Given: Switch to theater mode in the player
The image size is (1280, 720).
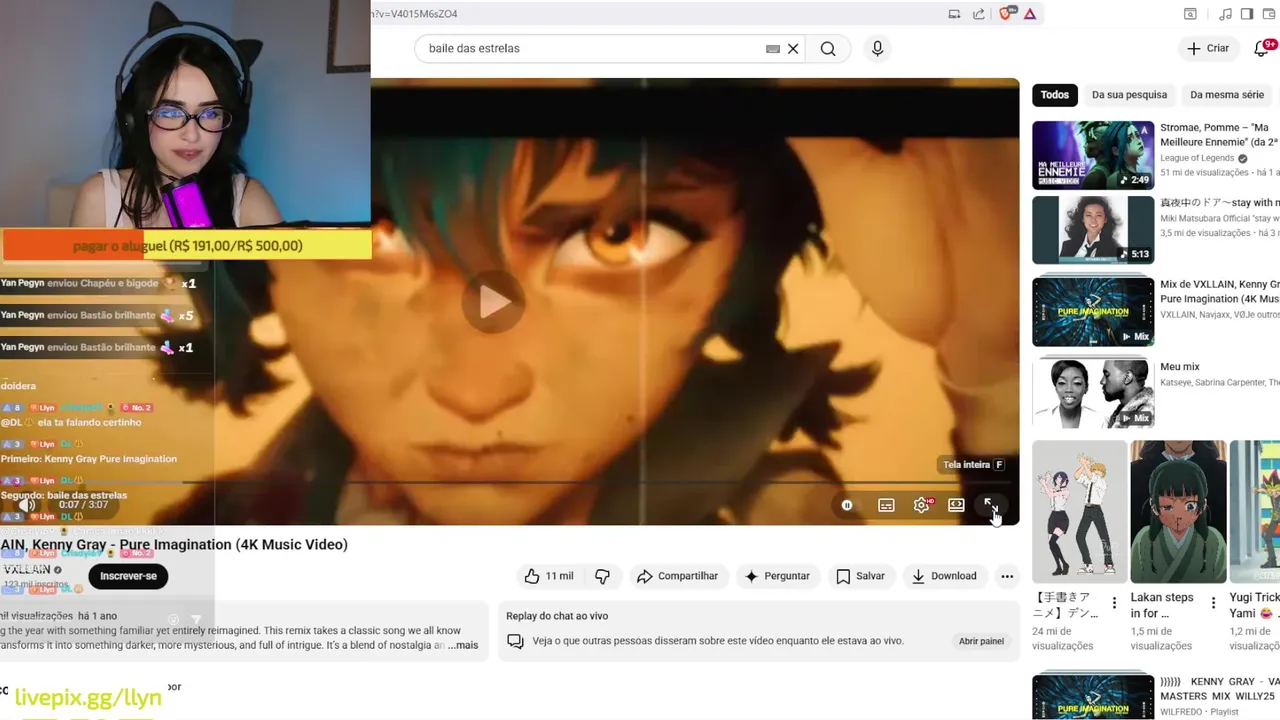Looking at the screenshot, I should 956,505.
